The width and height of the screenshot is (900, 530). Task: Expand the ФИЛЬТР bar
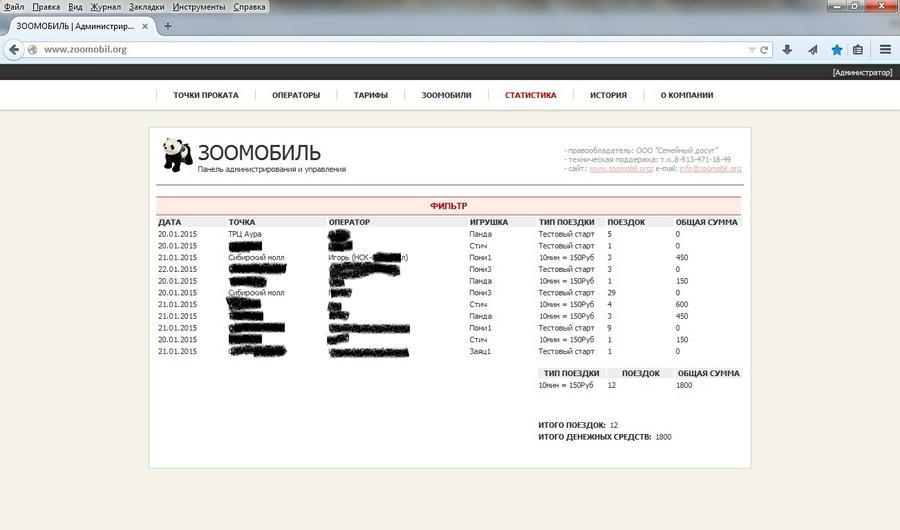coord(449,205)
